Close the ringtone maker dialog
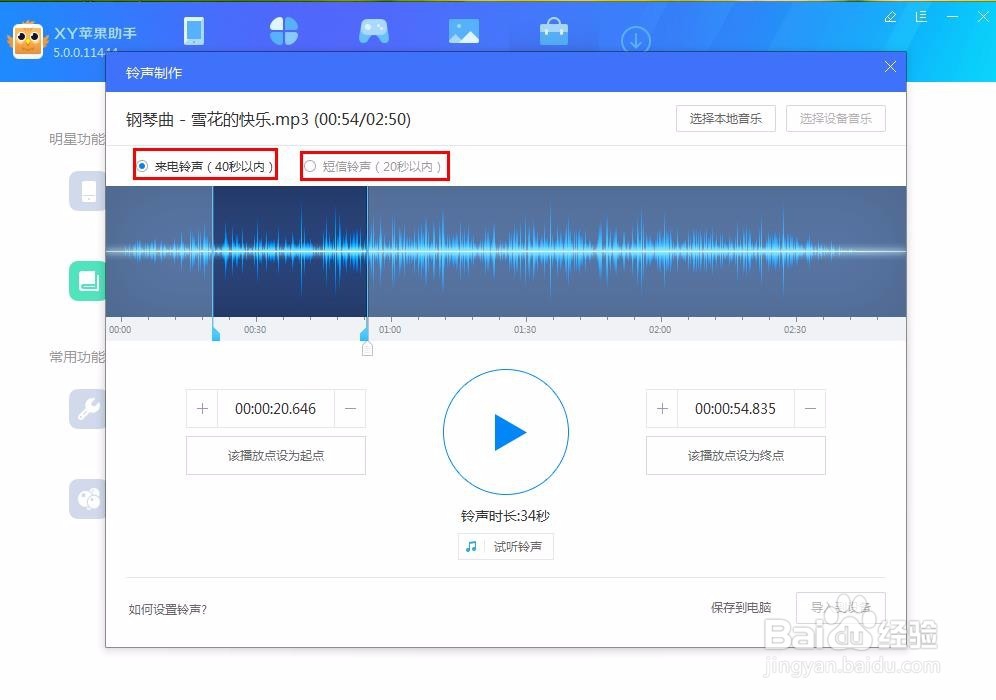Viewport: 996px width, 700px height. [x=890, y=67]
